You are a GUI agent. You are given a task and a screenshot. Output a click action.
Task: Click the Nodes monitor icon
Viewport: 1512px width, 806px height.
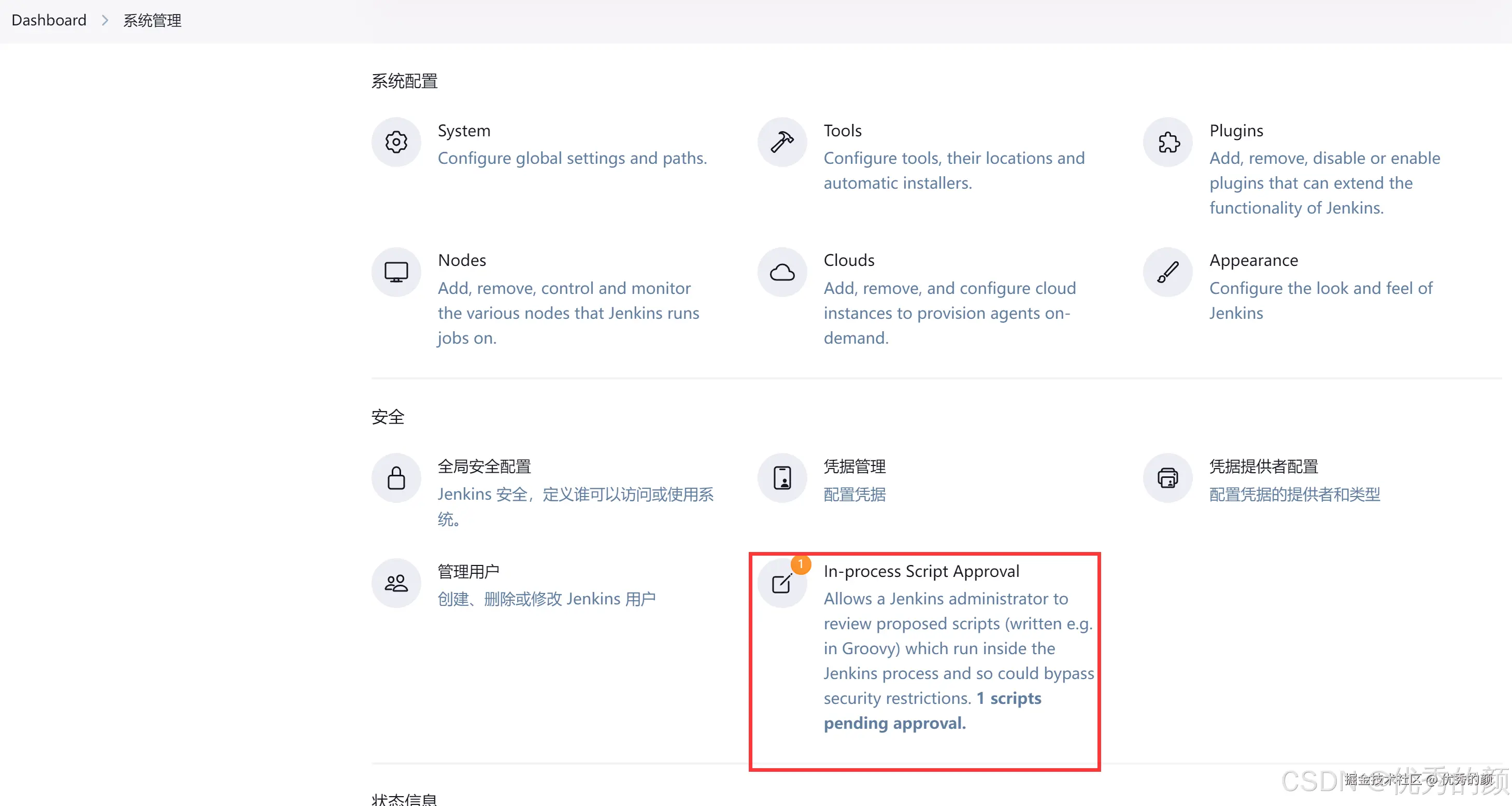click(396, 272)
